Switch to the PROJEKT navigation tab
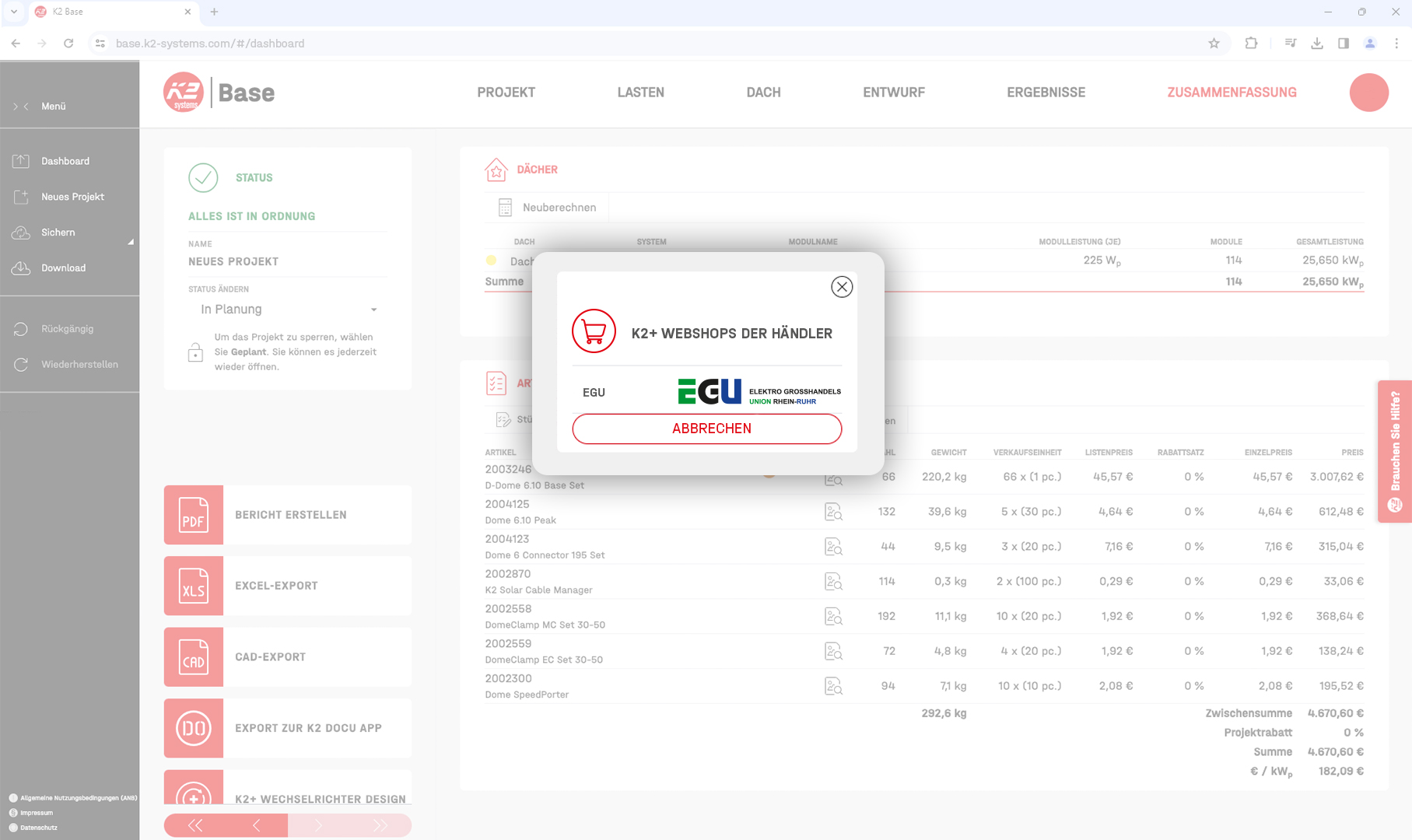Viewport: 1412px width, 840px height. (x=506, y=92)
